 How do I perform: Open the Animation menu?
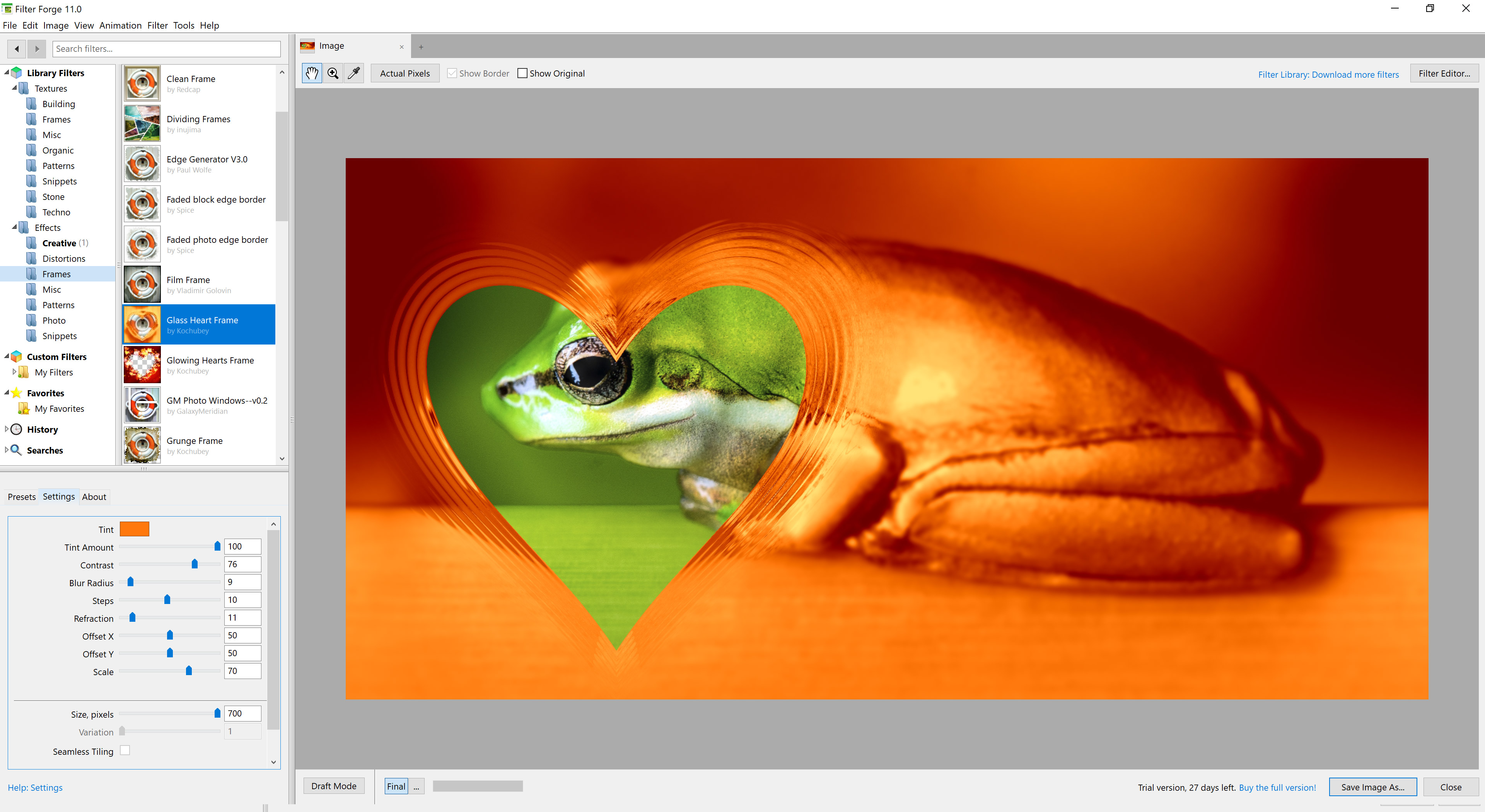tap(120, 26)
